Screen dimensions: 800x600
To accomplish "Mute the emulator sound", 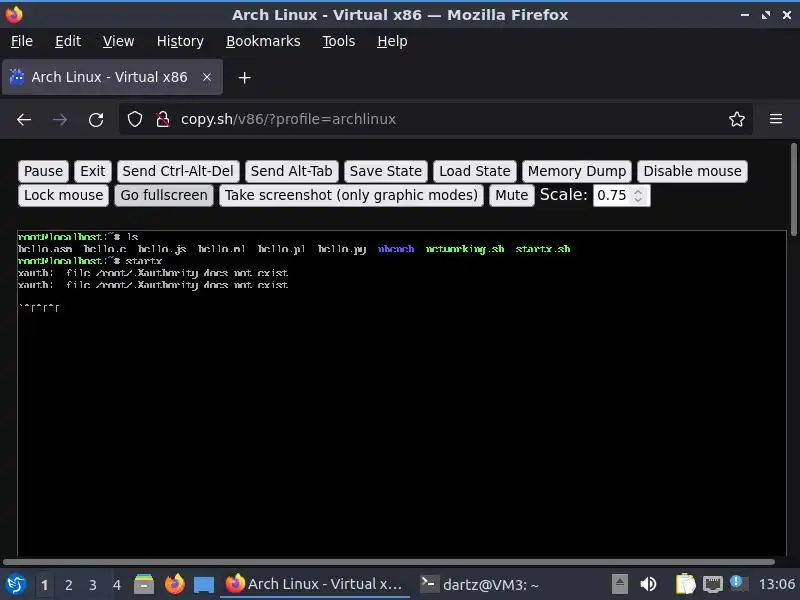I will [512, 195].
